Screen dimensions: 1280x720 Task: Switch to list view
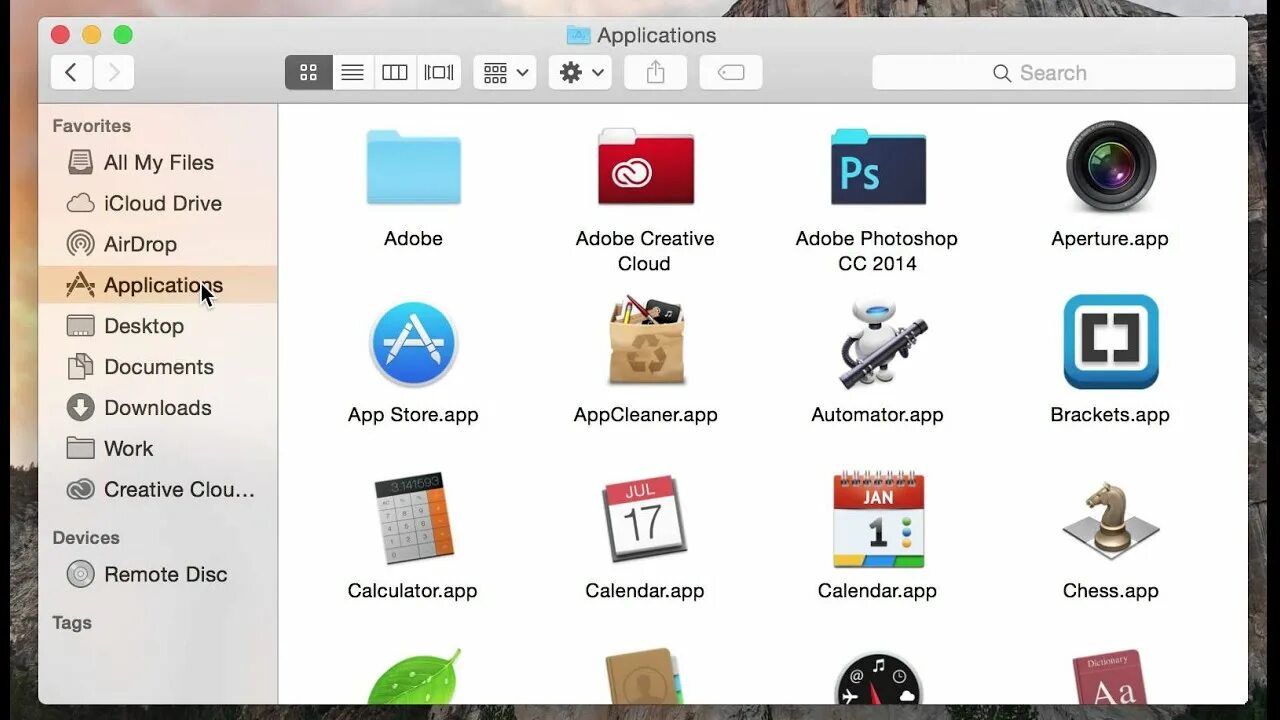pos(353,73)
